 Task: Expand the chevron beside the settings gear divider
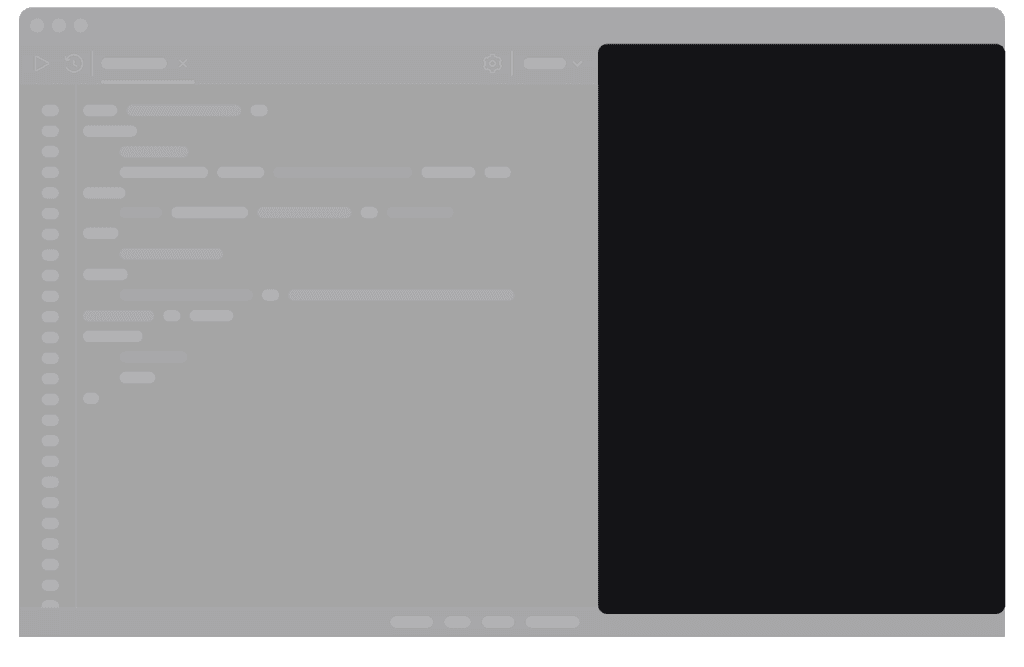click(578, 63)
